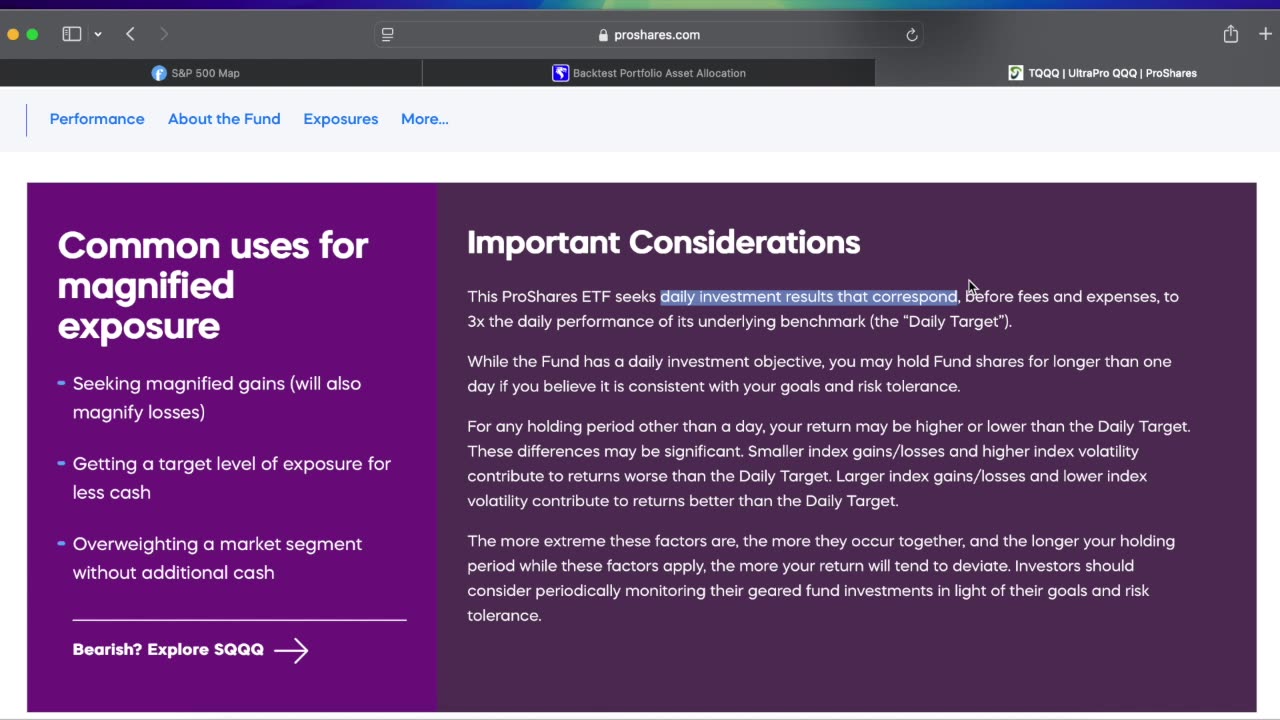Click the arrow icon next to Explore SQQQ
1280x720 pixels.
(291, 651)
